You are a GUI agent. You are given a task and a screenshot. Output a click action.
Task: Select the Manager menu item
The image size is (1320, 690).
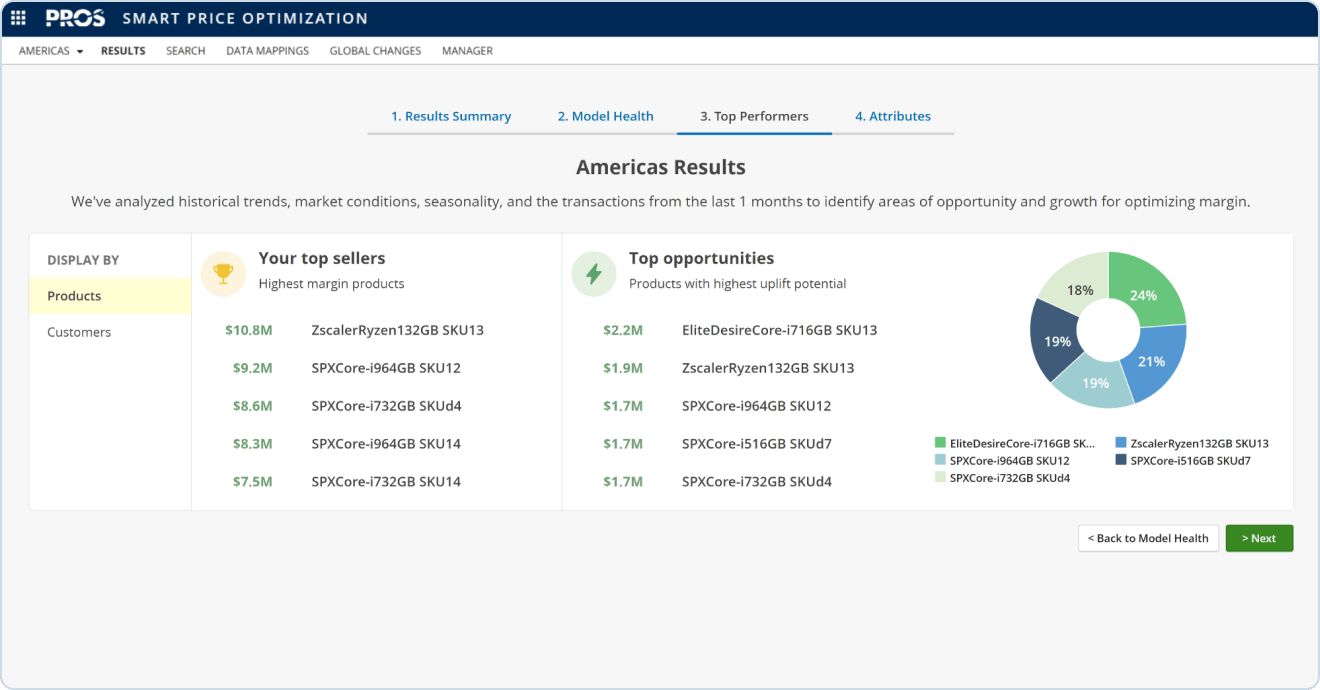point(467,51)
